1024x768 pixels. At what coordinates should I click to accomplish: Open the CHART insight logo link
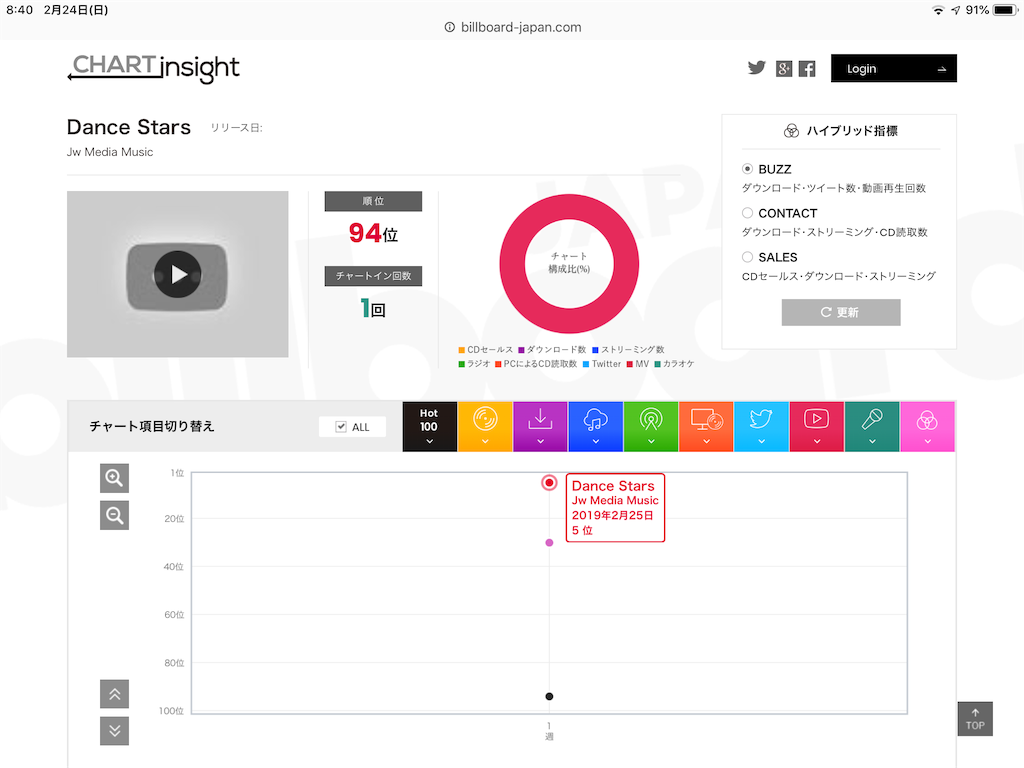coord(154,68)
